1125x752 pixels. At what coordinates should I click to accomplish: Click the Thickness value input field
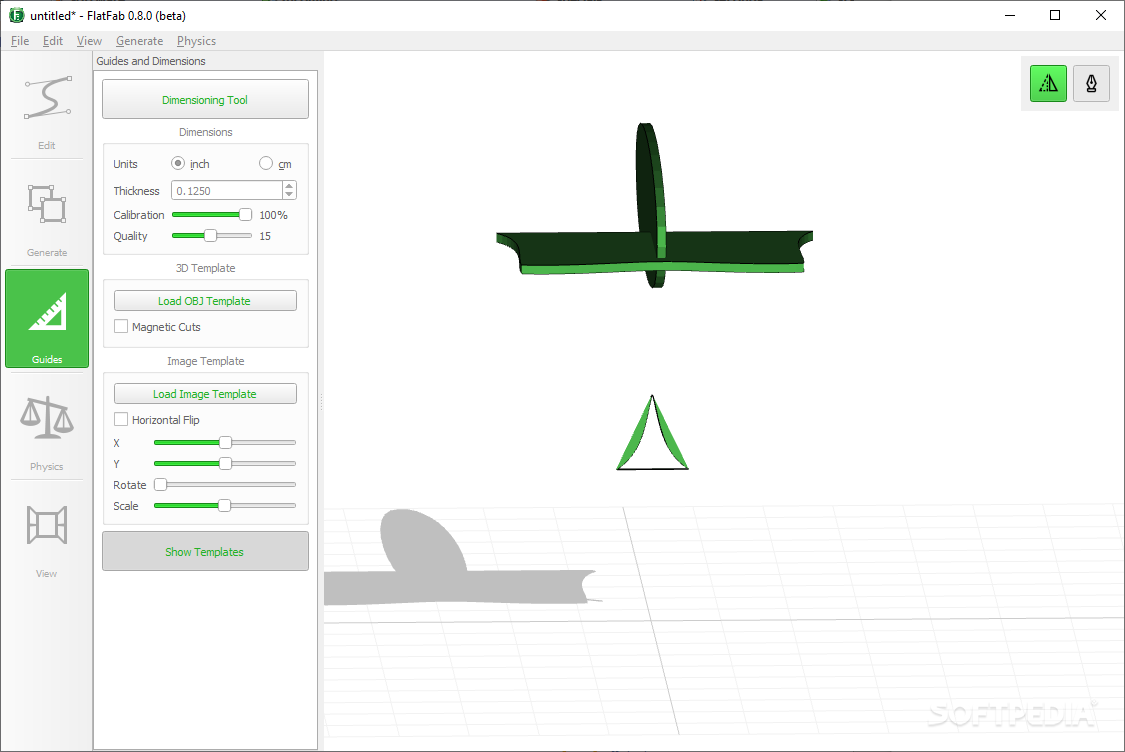pyautogui.click(x=227, y=190)
